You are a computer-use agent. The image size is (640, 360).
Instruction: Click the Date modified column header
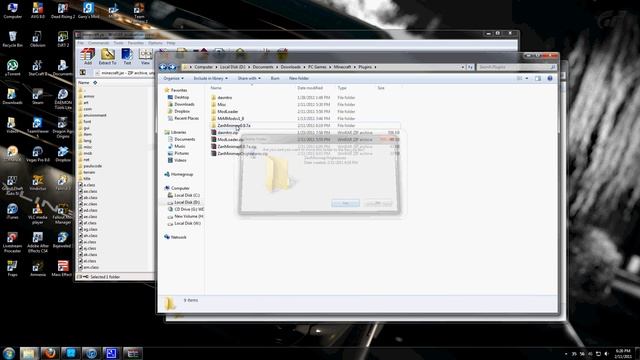click(x=310, y=88)
